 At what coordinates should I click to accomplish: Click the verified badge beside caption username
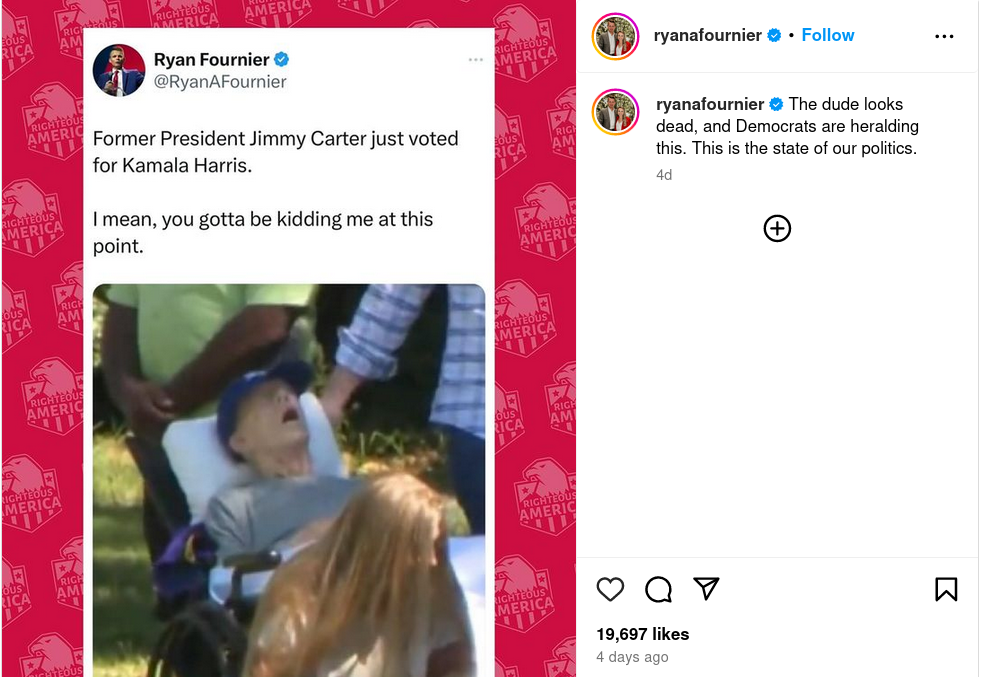(776, 104)
